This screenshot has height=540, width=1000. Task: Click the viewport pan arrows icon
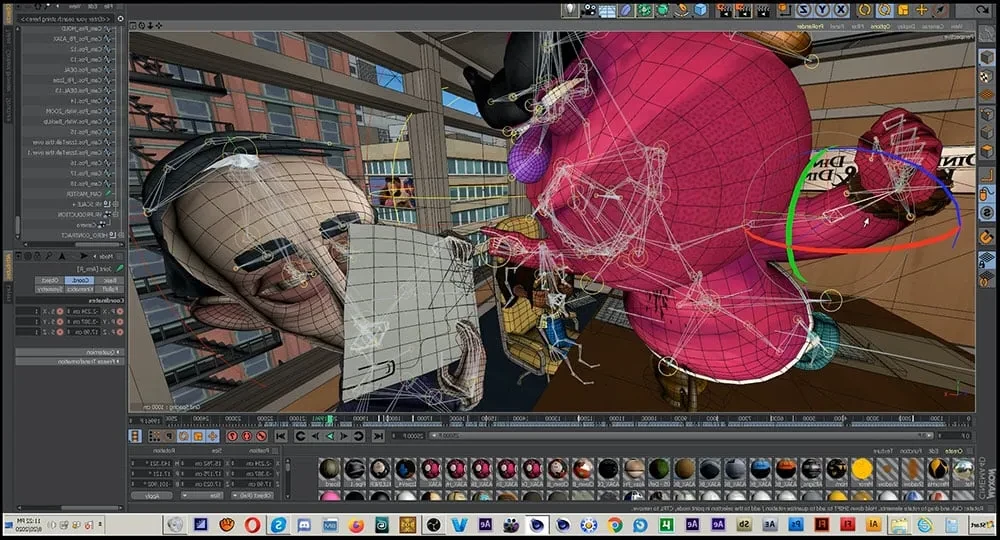[159, 26]
